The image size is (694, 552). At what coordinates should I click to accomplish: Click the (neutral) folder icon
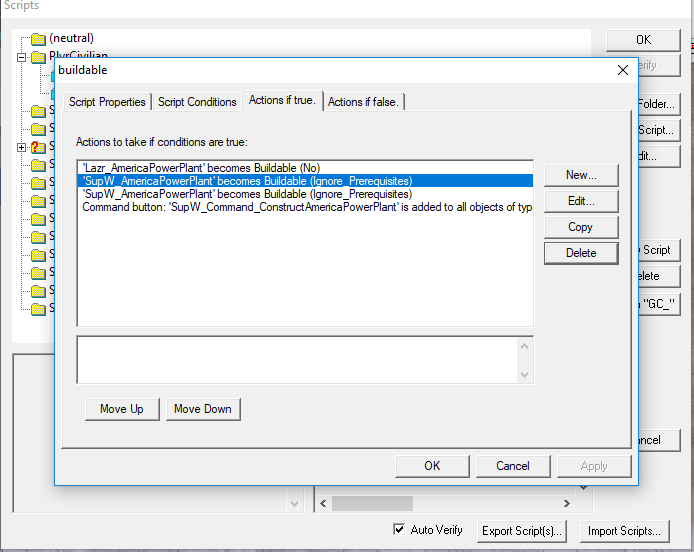(38, 39)
